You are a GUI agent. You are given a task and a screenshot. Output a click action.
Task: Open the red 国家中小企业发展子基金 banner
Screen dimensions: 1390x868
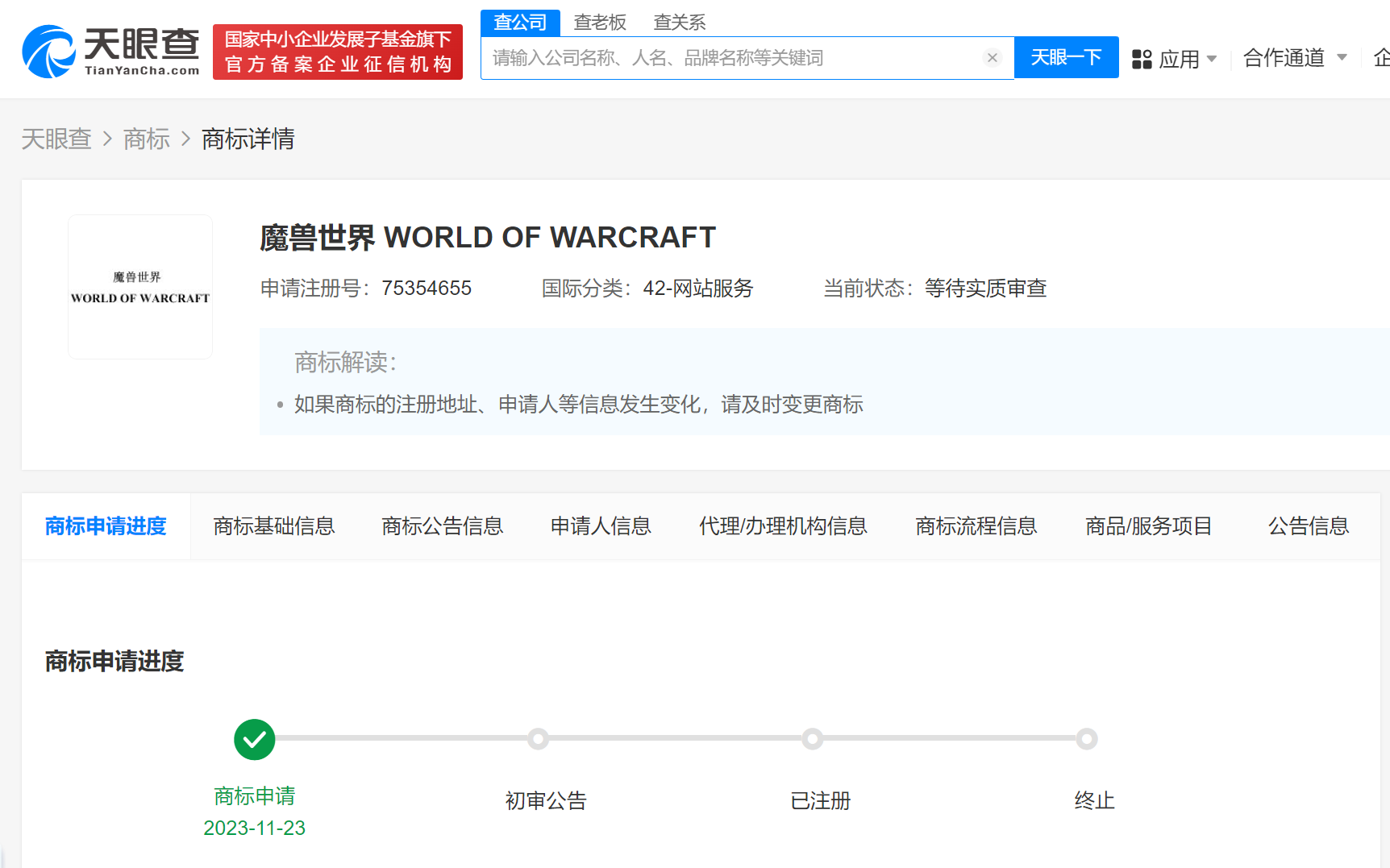[338, 52]
